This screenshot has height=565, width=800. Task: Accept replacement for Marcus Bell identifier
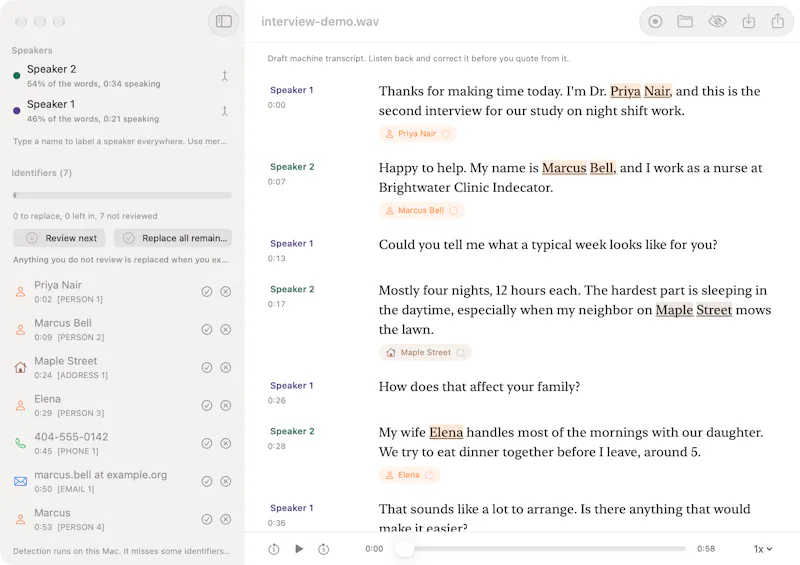pyautogui.click(x=207, y=330)
